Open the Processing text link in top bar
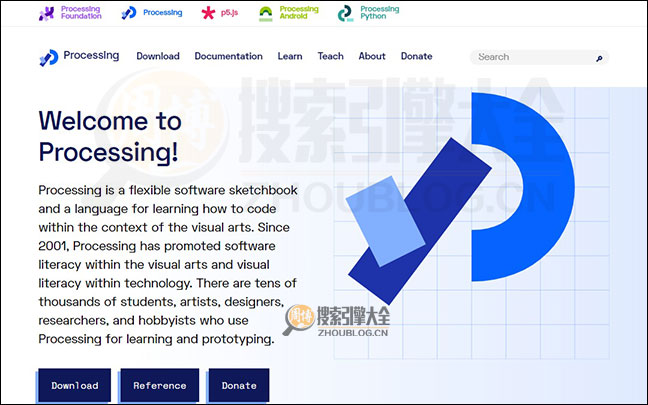 pos(162,13)
